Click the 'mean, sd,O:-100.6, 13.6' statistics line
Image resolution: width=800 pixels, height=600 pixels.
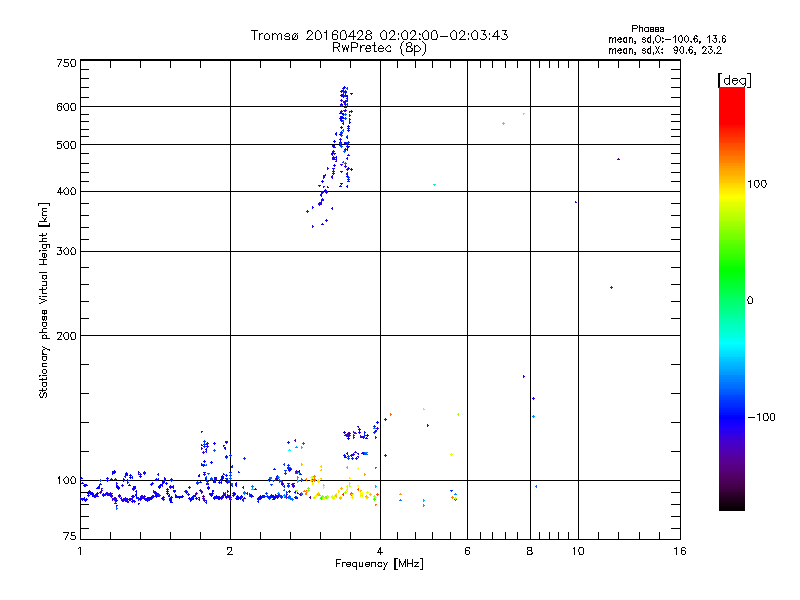[667, 39]
